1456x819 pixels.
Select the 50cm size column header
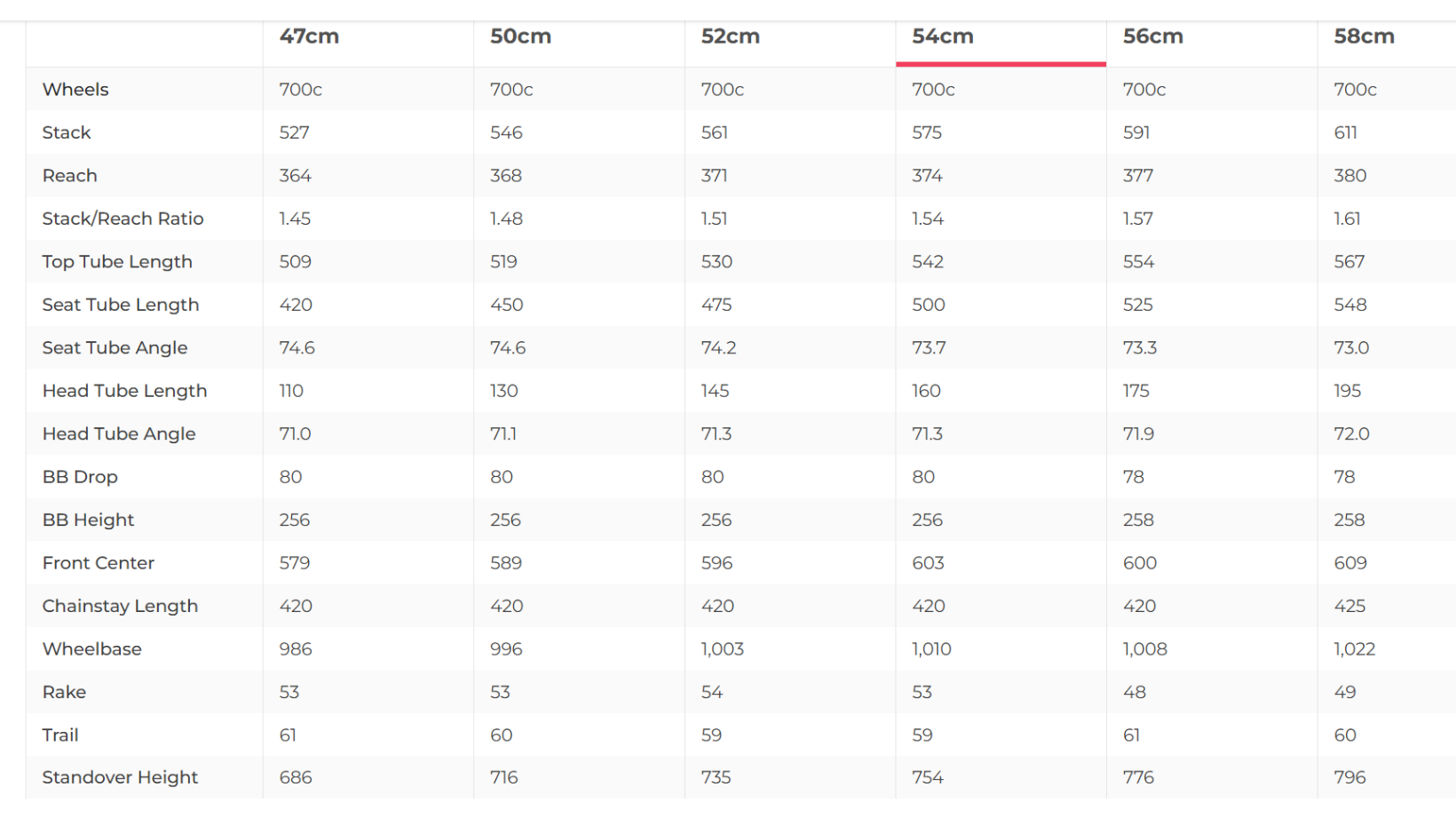520,36
